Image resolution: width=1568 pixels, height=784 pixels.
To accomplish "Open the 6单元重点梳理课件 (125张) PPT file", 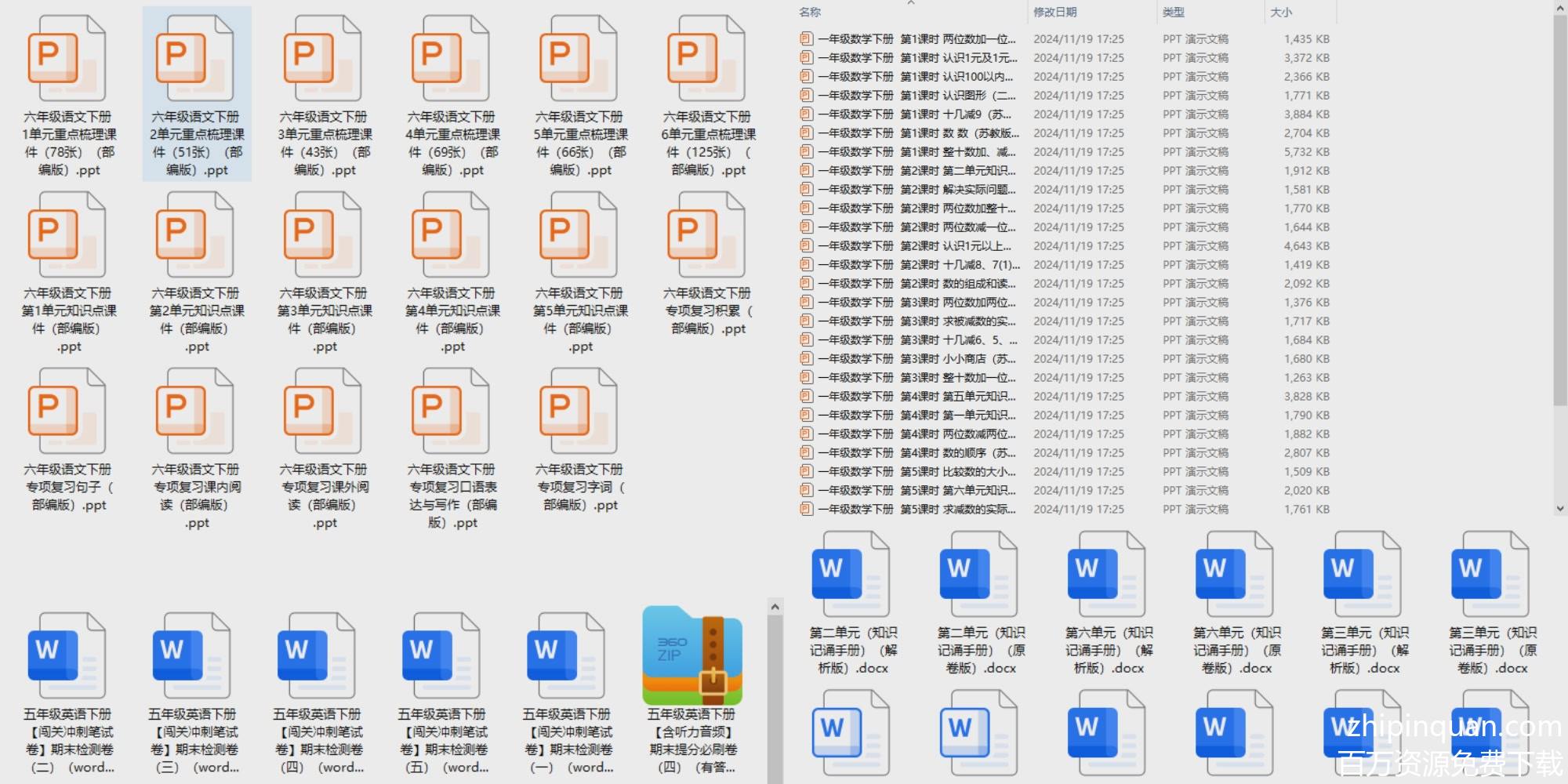I will pos(707,60).
